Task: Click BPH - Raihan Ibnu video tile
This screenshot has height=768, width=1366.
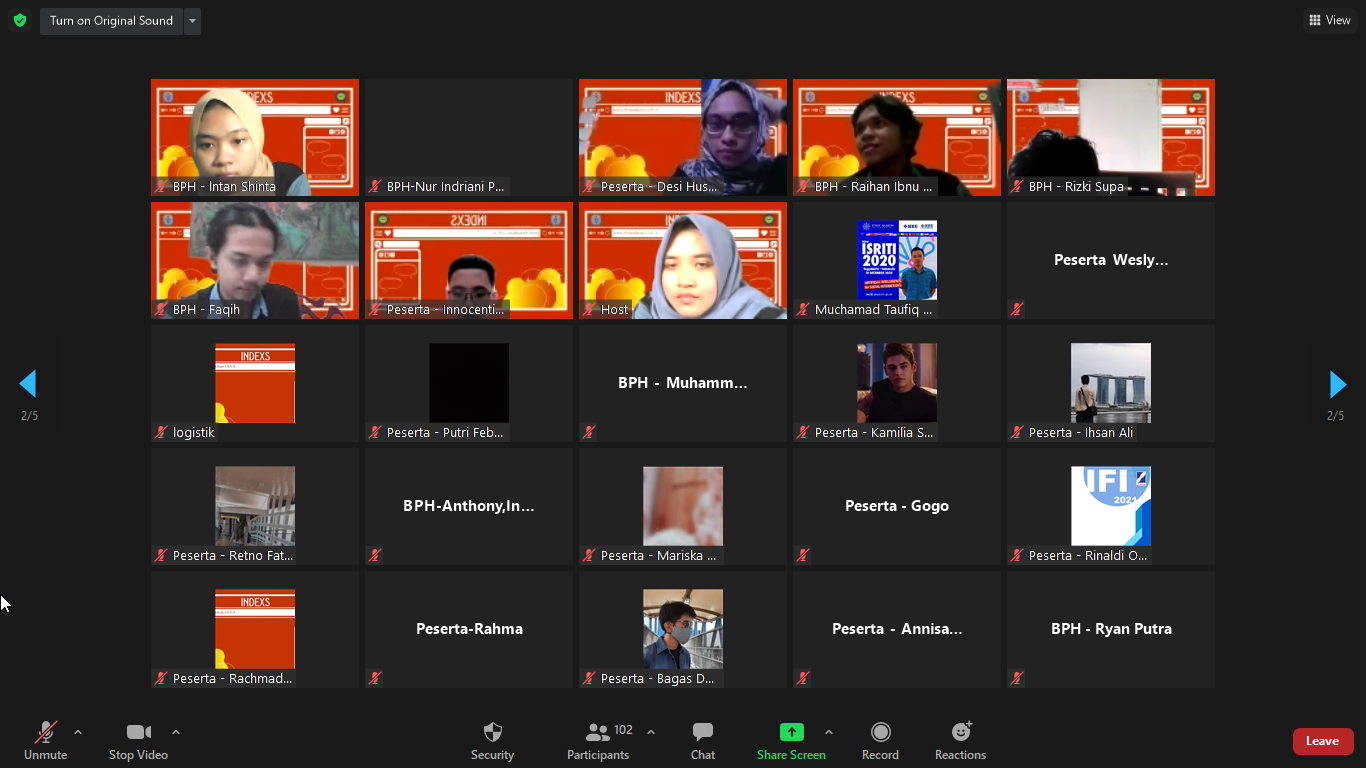Action: point(897,137)
